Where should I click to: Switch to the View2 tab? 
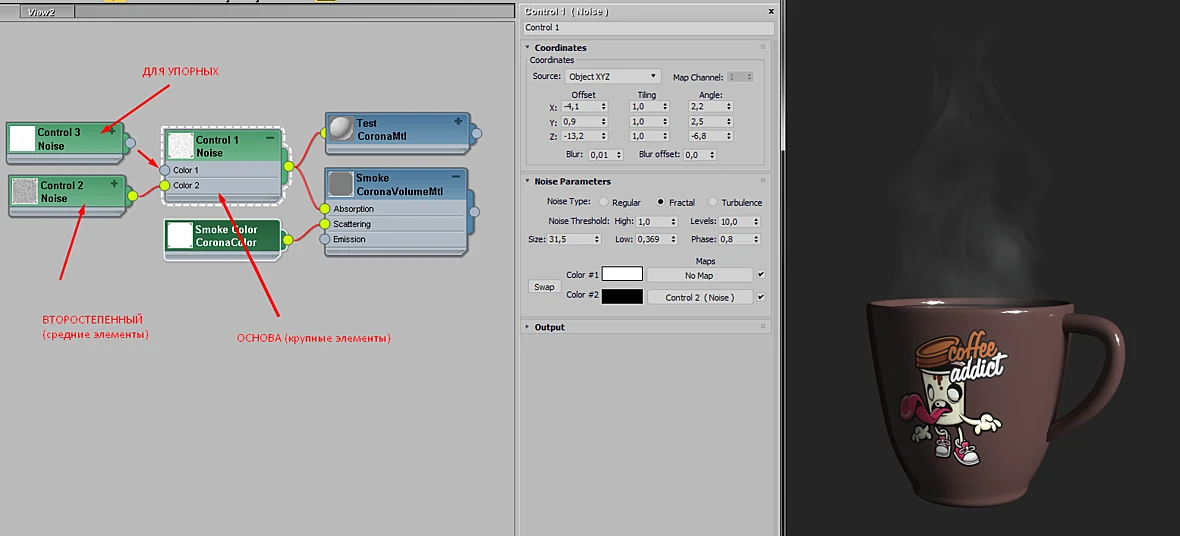tap(41, 12)
